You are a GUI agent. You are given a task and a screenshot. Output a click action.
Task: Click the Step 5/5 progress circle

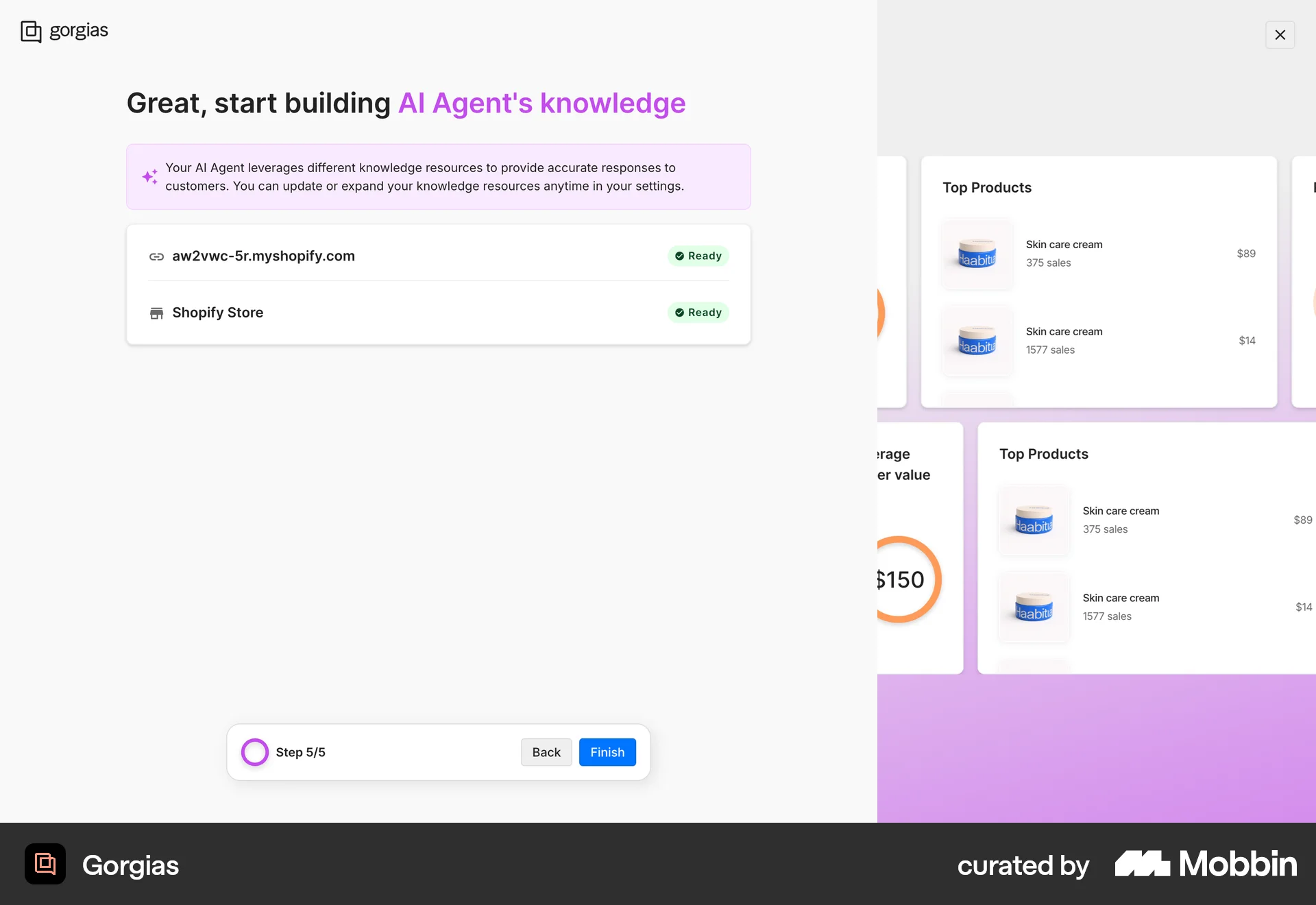click(x=254, y=752)
